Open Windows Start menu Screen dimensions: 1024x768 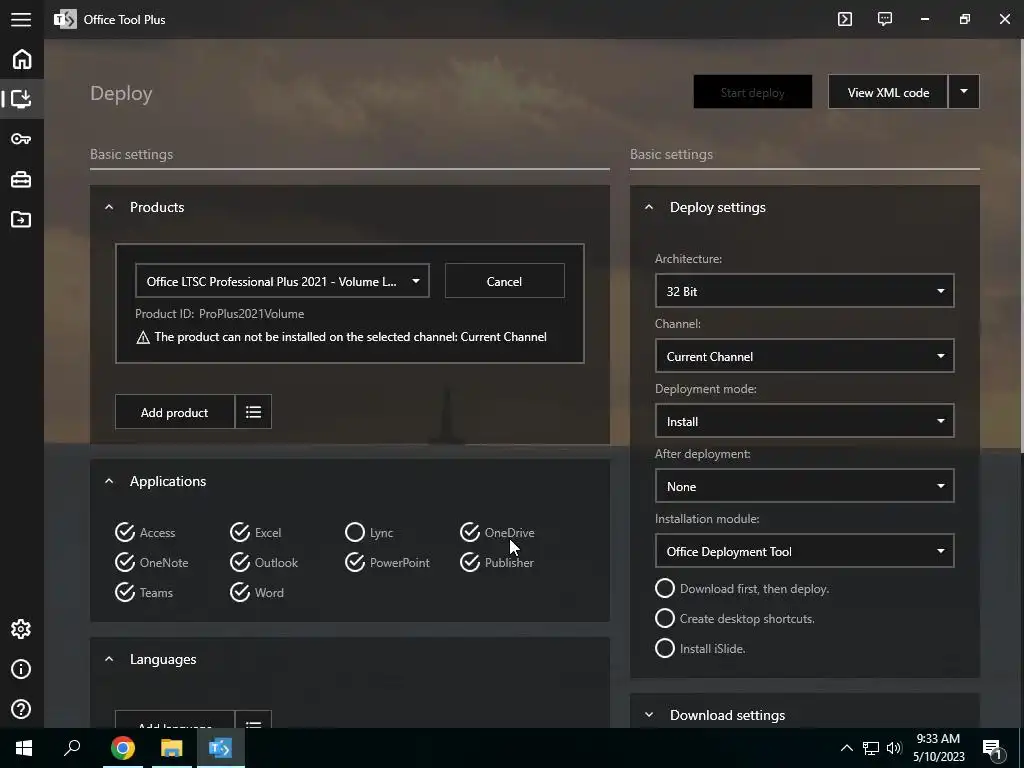pos(24,748)
